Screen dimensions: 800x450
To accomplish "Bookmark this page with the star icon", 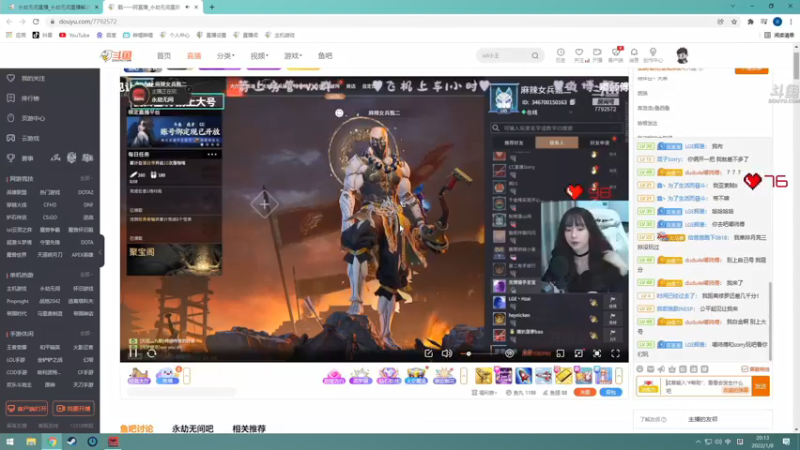I will click(x=734, y=21).
